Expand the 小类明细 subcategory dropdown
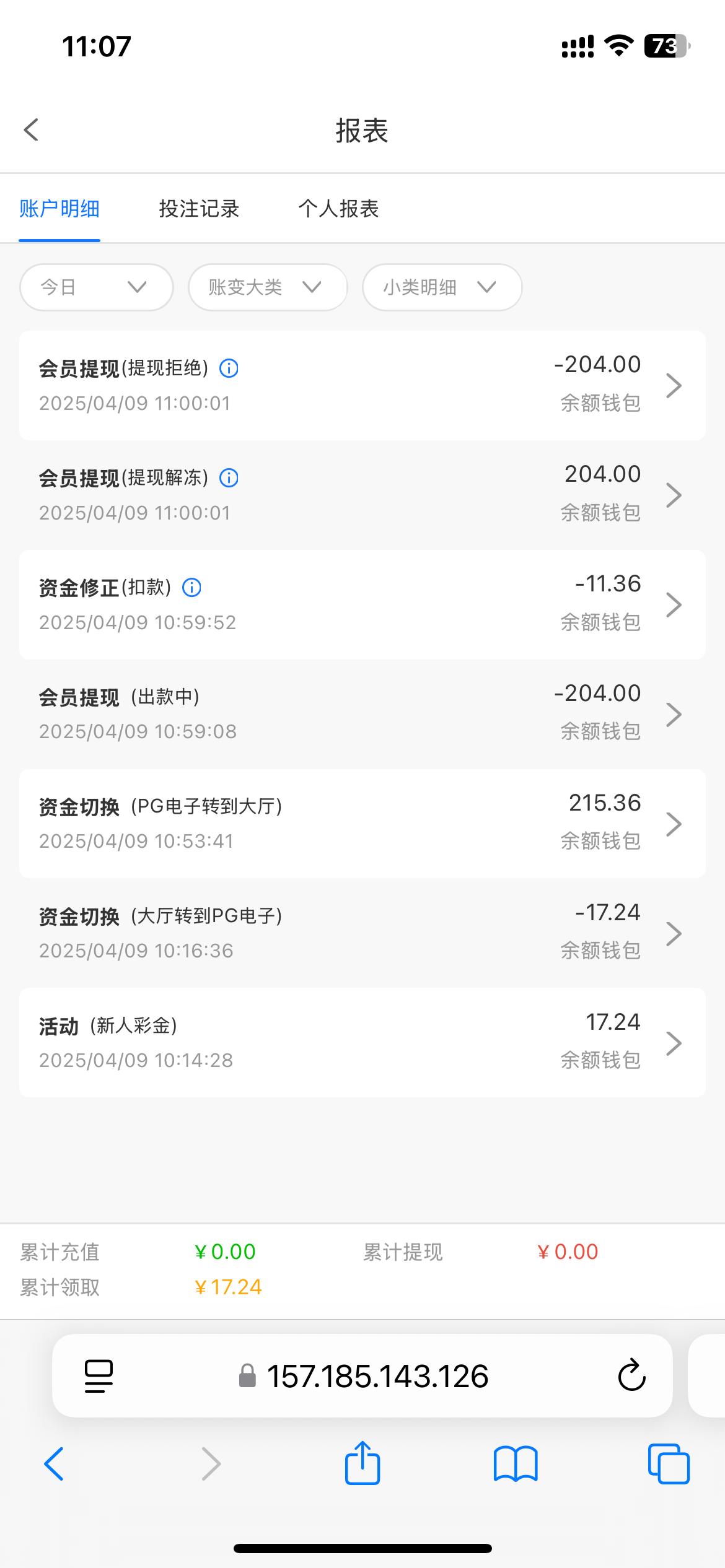The height and width of the screenshot is (1568, 725). (x=442, y=287)
